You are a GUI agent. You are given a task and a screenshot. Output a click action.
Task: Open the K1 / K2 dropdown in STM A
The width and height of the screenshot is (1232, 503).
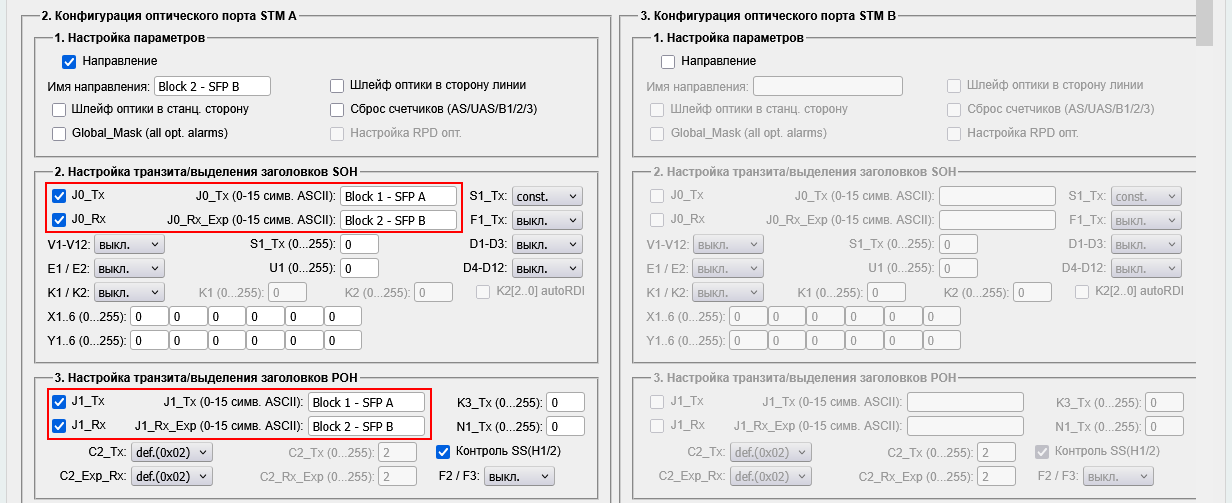(x=129, y=292)
